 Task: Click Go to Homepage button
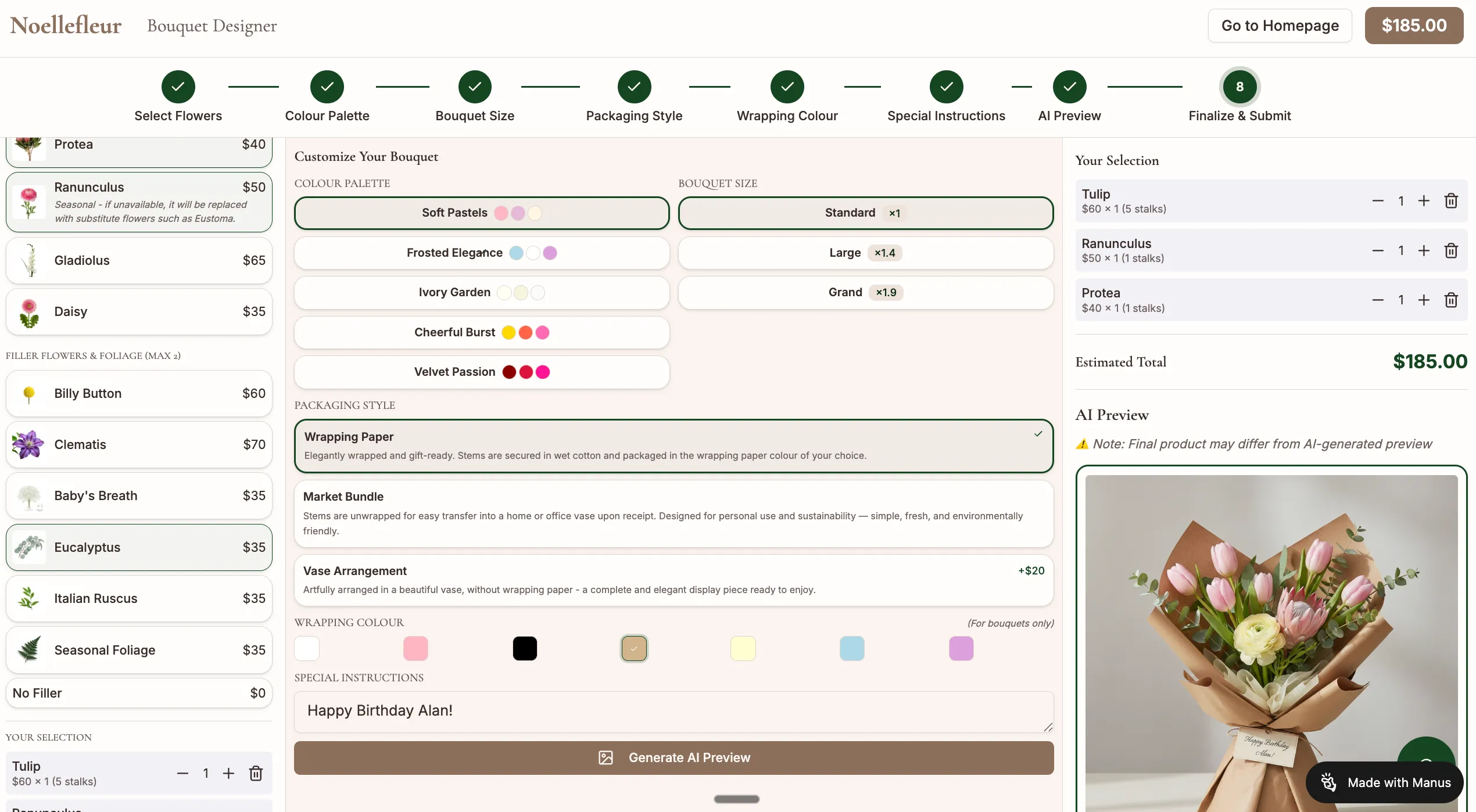[1280, 26]
